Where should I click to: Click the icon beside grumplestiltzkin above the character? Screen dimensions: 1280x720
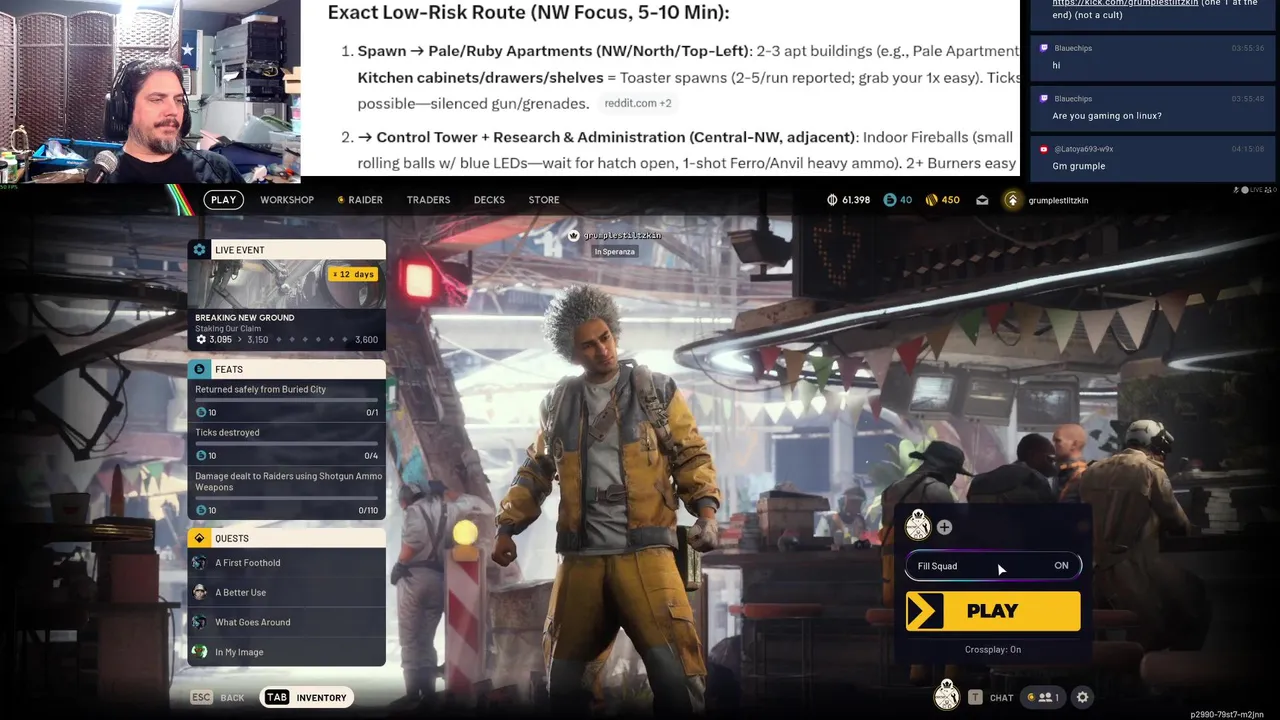point(573,236)
